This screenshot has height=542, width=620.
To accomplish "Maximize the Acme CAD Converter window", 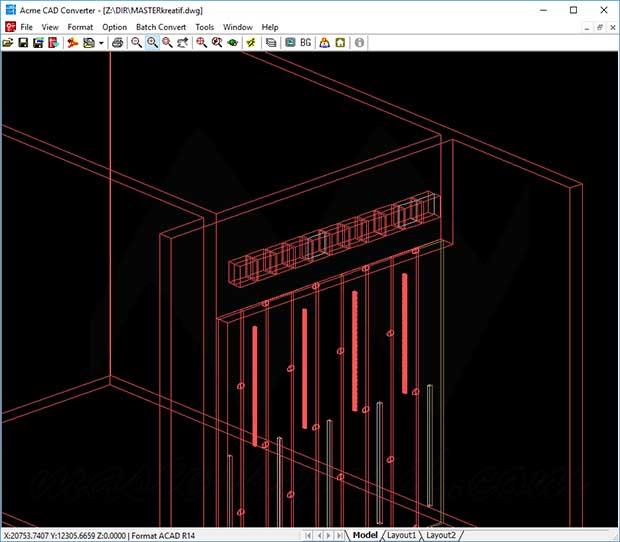I will 573,10.
